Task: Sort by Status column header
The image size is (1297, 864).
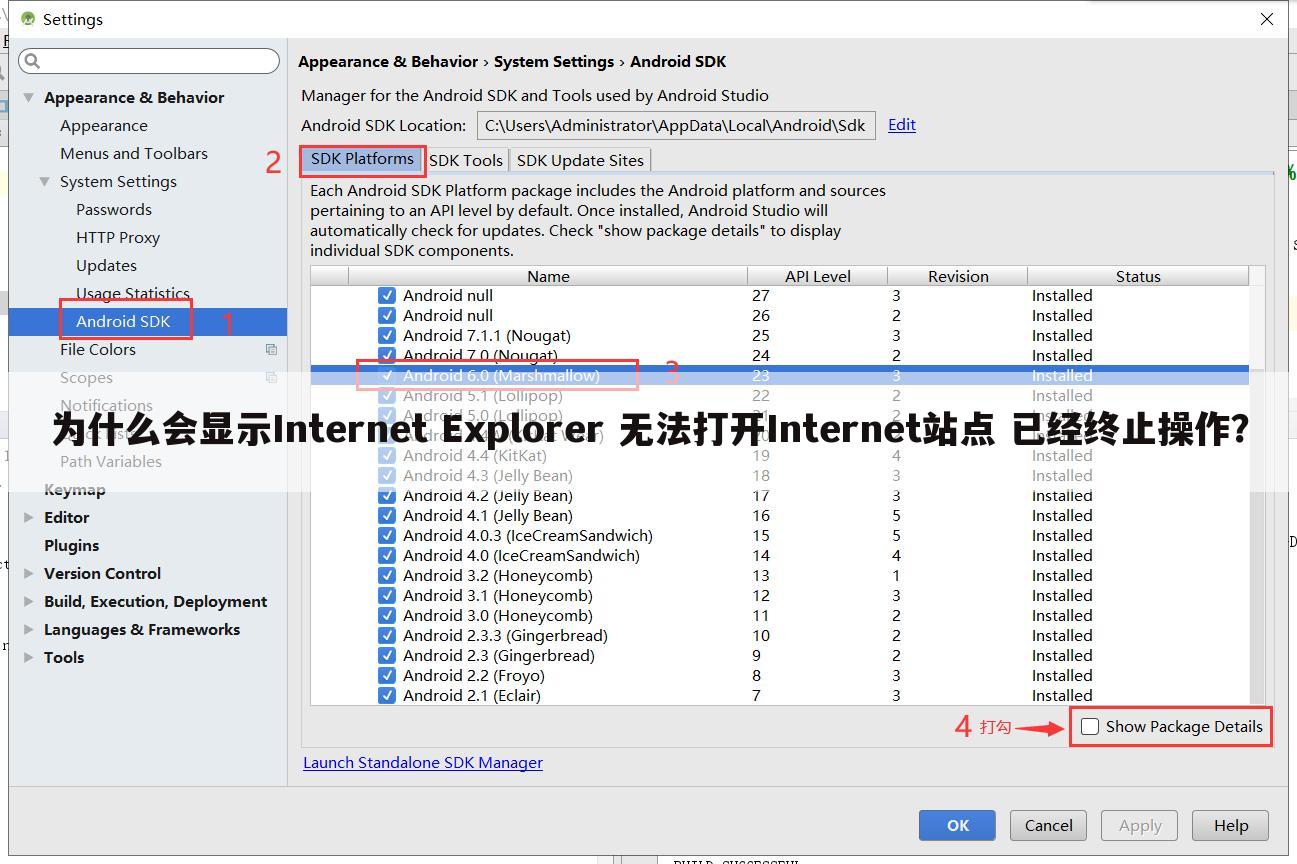Action: [x=1138, y=276]
